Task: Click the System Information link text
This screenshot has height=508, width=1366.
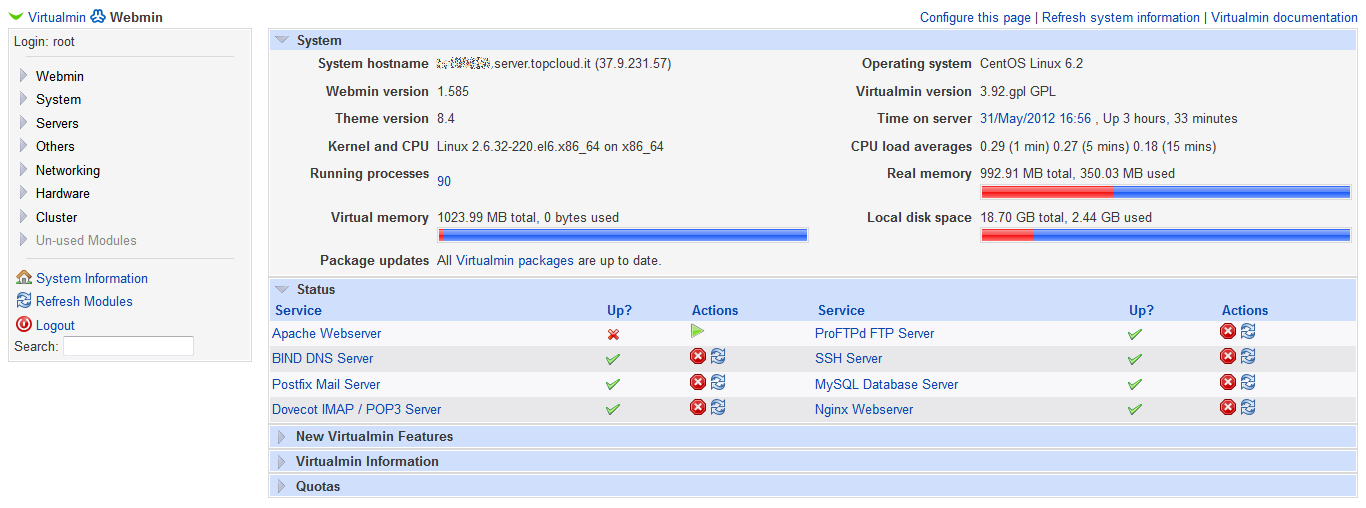Action: click(92, 278)
